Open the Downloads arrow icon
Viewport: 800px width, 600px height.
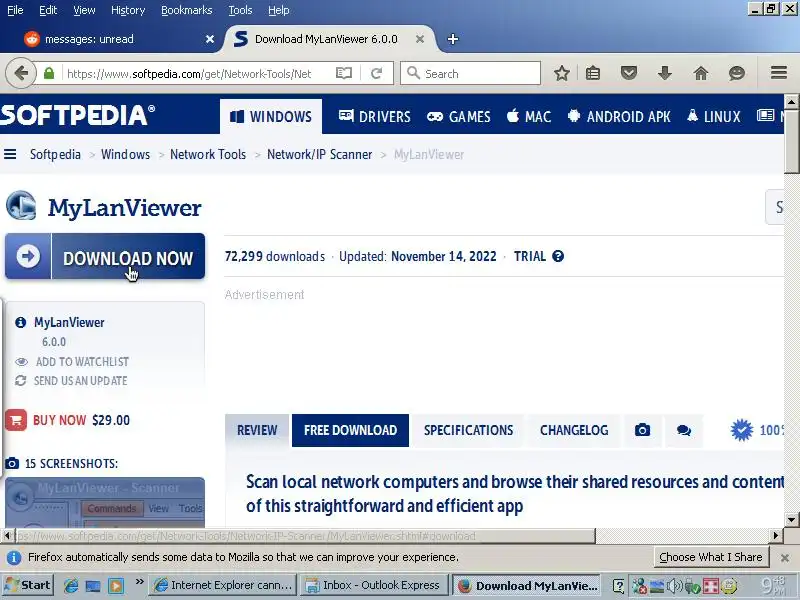(x=664, y=73)
